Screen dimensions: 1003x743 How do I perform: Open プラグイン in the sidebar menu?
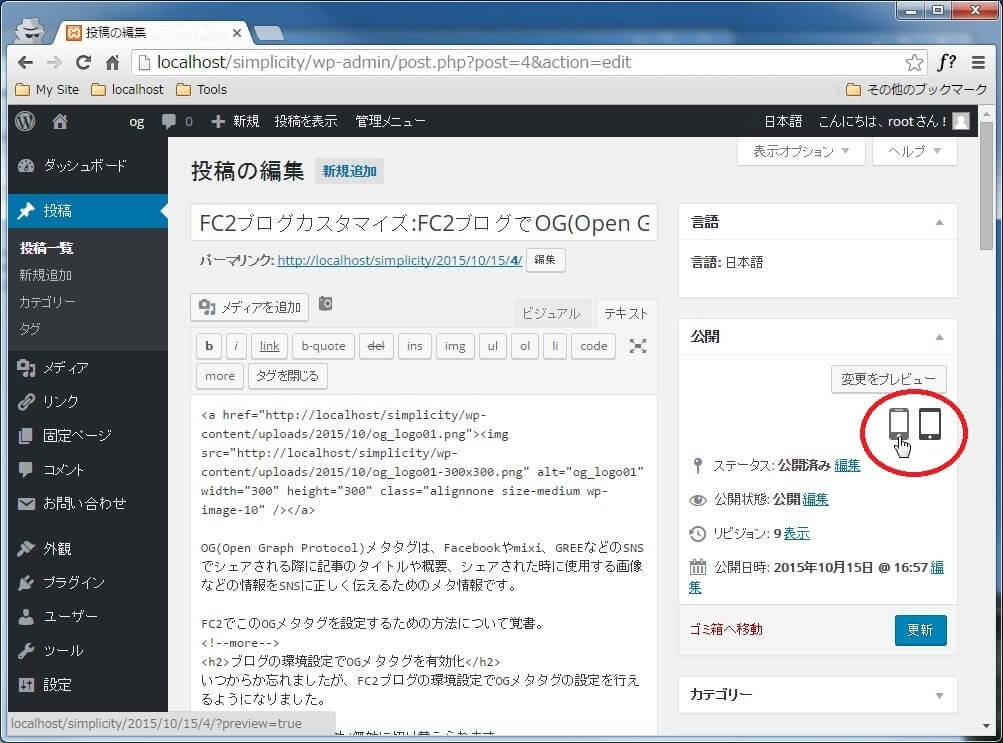(73, 582)
